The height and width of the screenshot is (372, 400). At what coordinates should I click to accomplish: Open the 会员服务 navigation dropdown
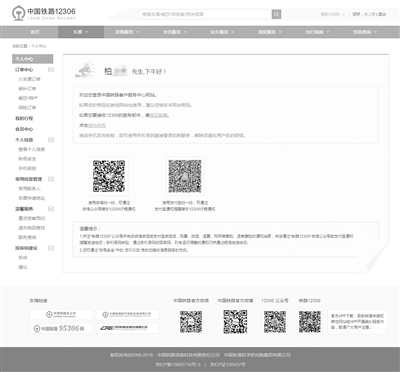(175, 32)
